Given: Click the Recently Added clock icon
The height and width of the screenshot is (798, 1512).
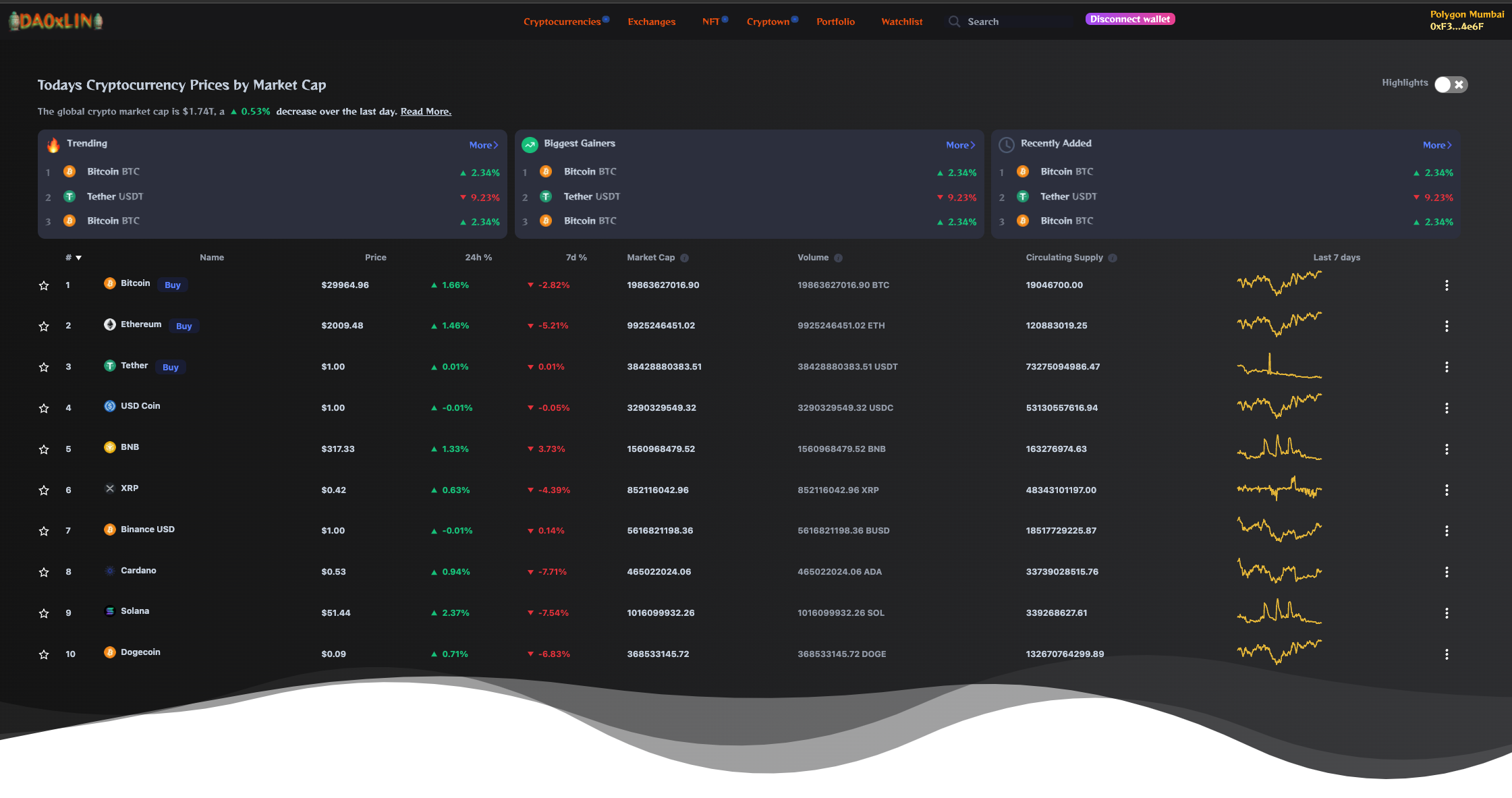Looking at the screenshot, I should click(x=1006, y=144).
